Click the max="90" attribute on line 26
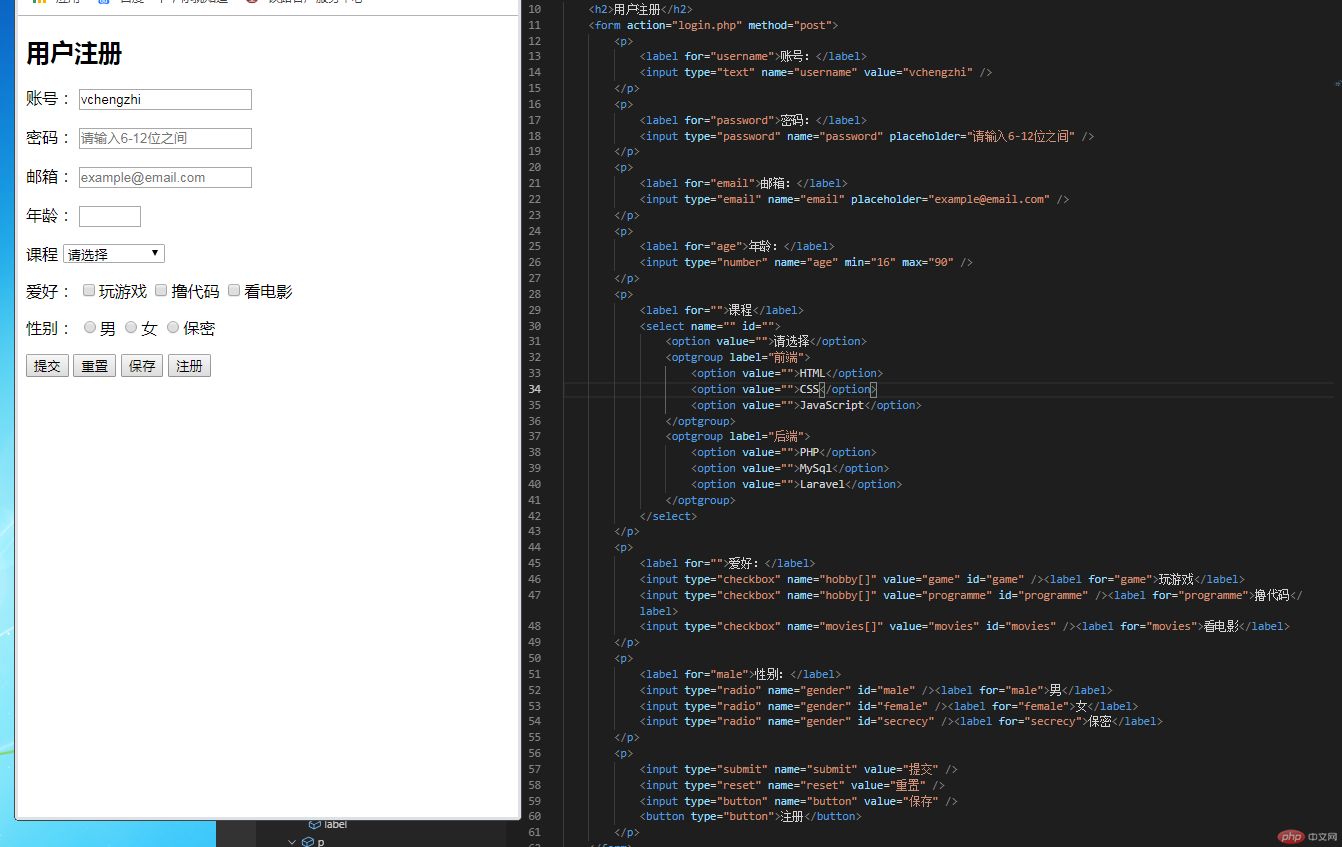 pyautogui.click(x=927, y=262)
